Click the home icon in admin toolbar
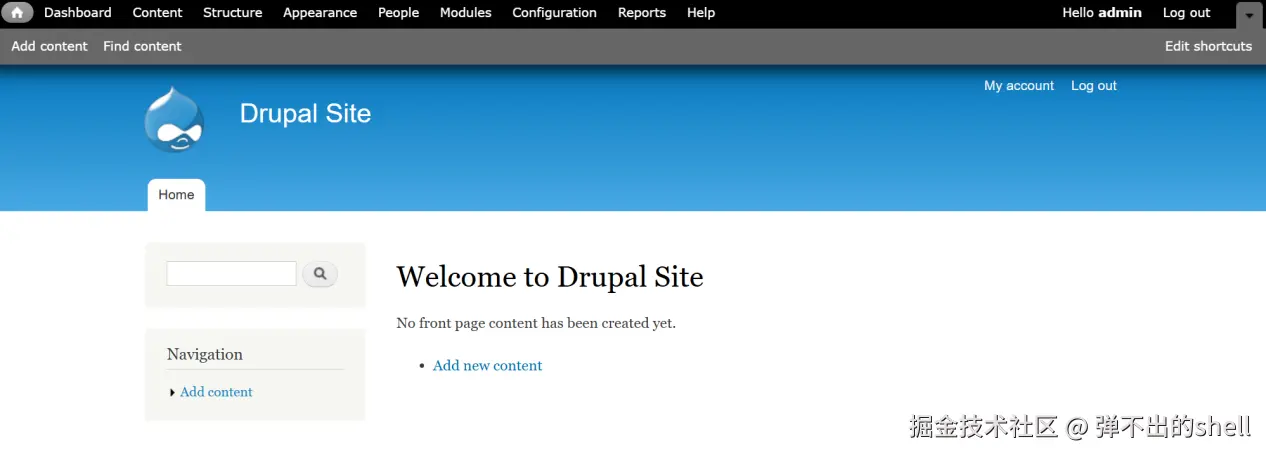1266x456 pixels. coord(17,13)
